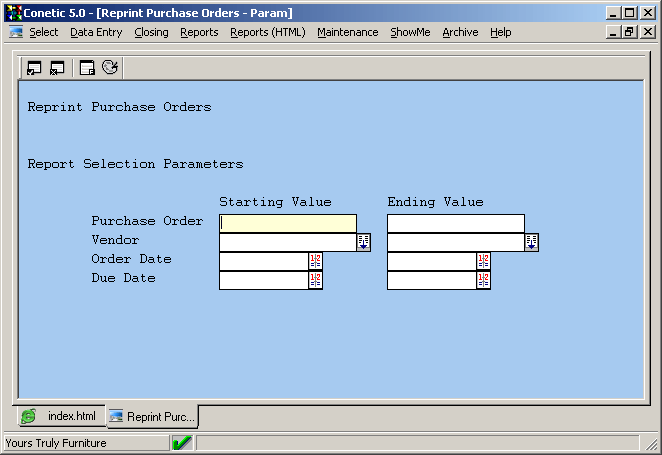Switch to the index.html tab
662x455 pixels.
pos(60,416)
